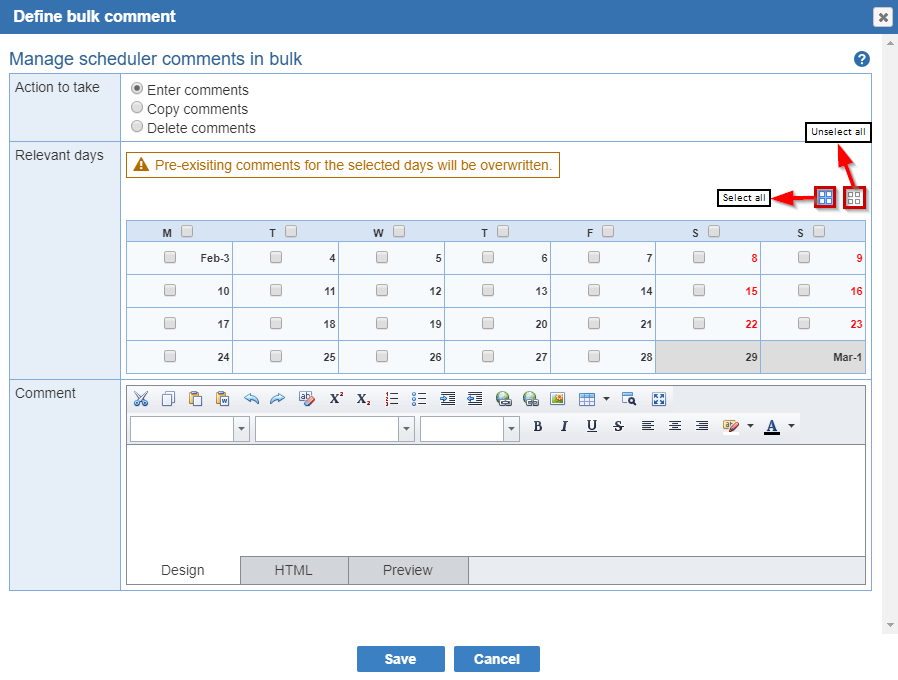Screen dimensions: 898x680
Task: Click the insert table grid icon
Action: pyautogui.click(x=587, y=399)
